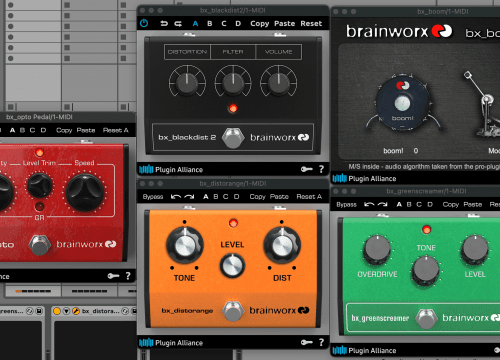Click the DIST knob on orange pedal
This screenshot has height=360, width=500.
coord(282,246)
